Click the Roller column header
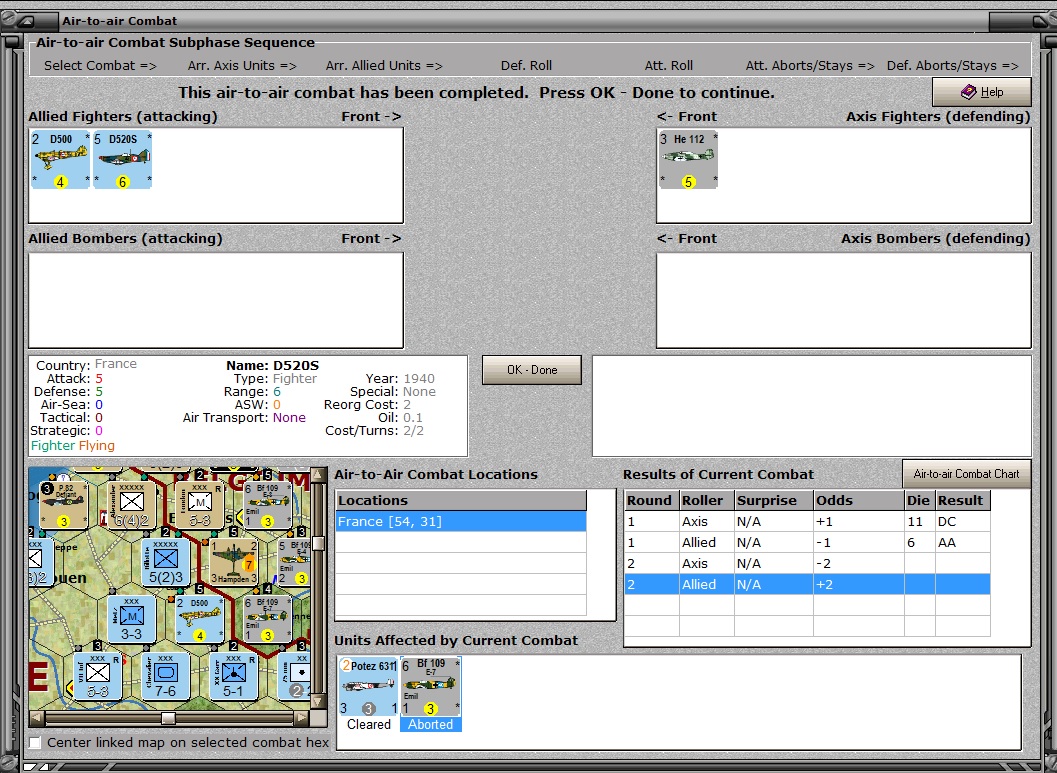 click(706, 500)
